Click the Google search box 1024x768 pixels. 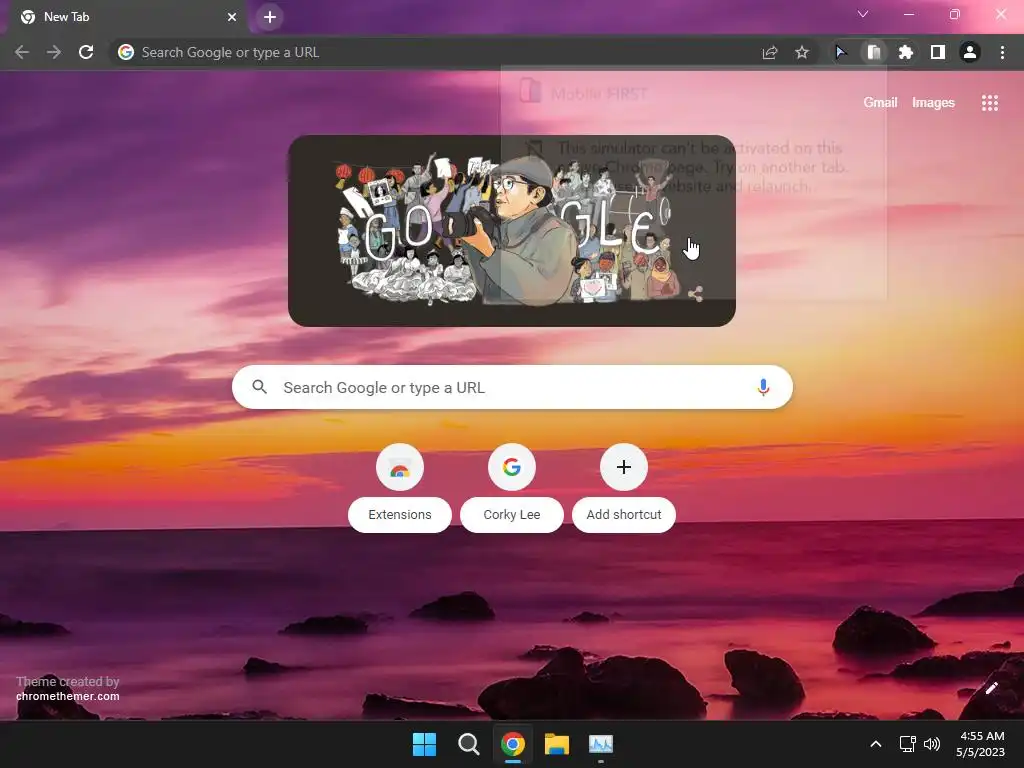click(512, 387)
